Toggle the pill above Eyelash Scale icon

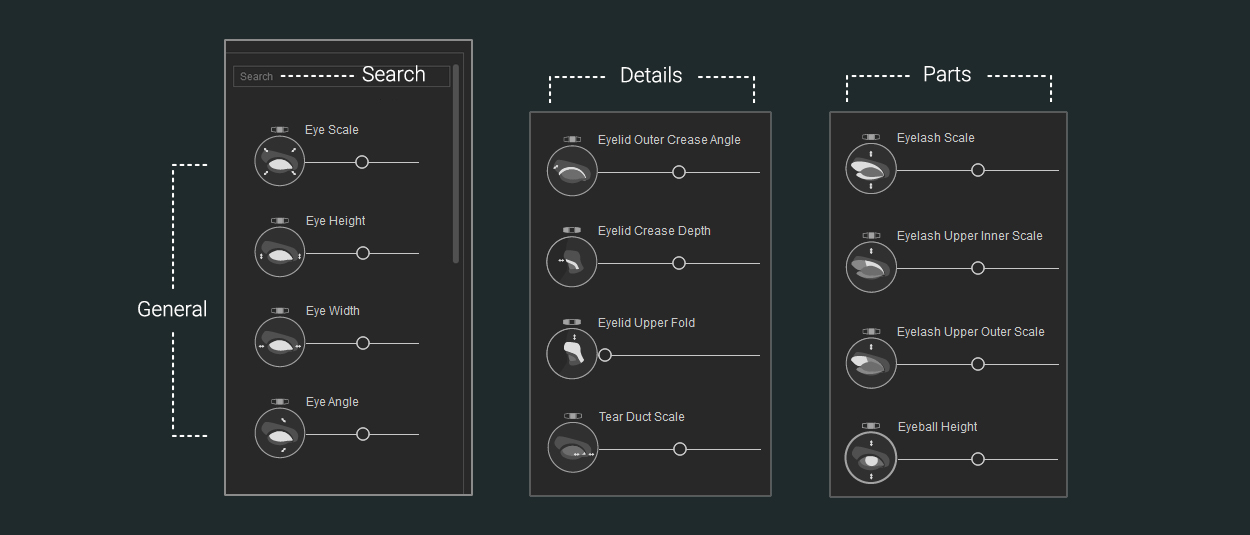871,137
